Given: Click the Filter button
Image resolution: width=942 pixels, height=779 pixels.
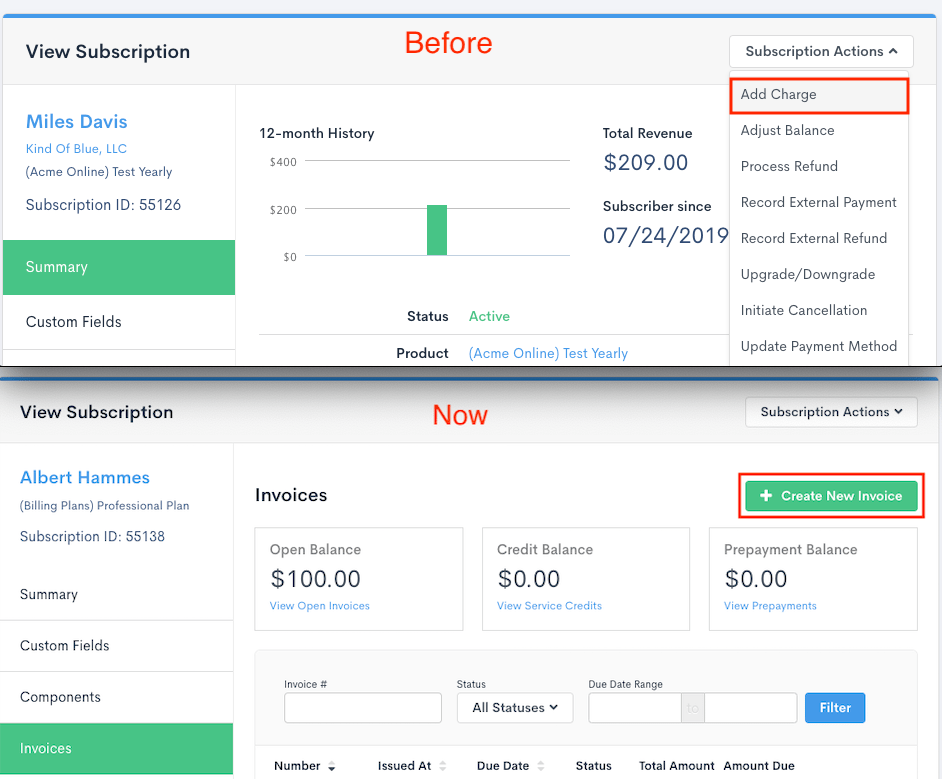Looking at the screenshot, I should [835, 708].
